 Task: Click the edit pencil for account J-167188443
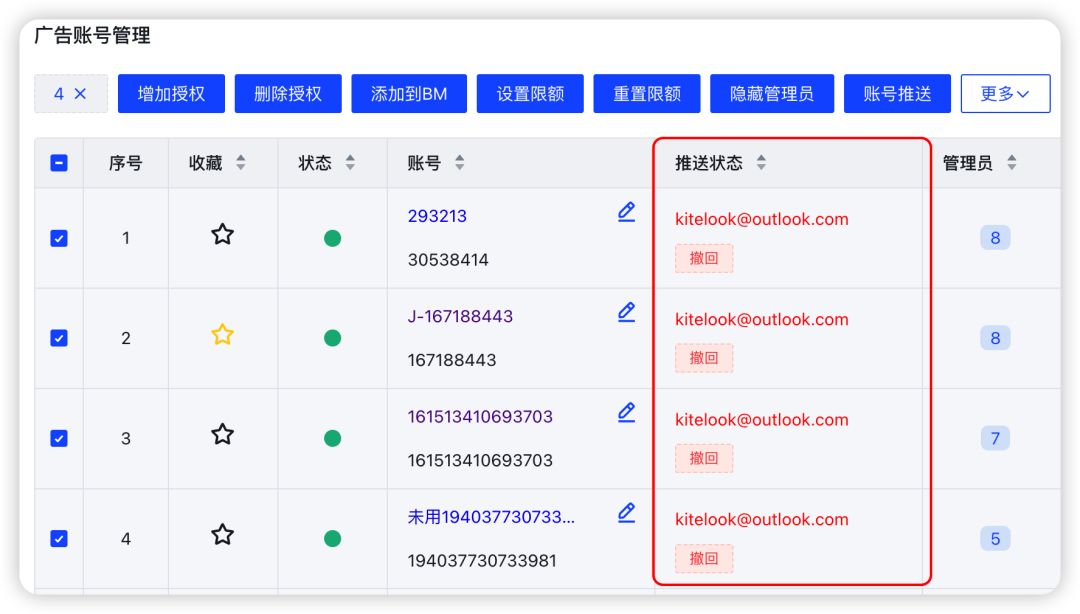(x=627, y=312)
